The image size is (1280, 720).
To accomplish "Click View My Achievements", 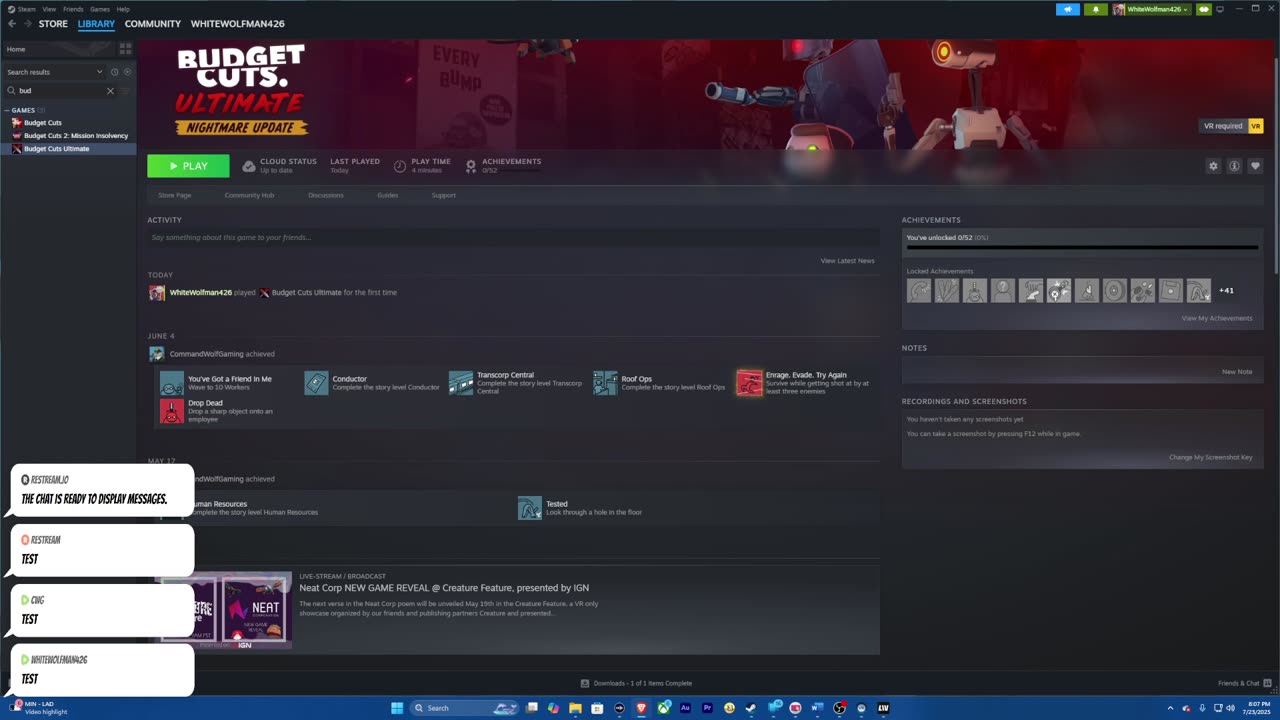I will point(1217,318).
